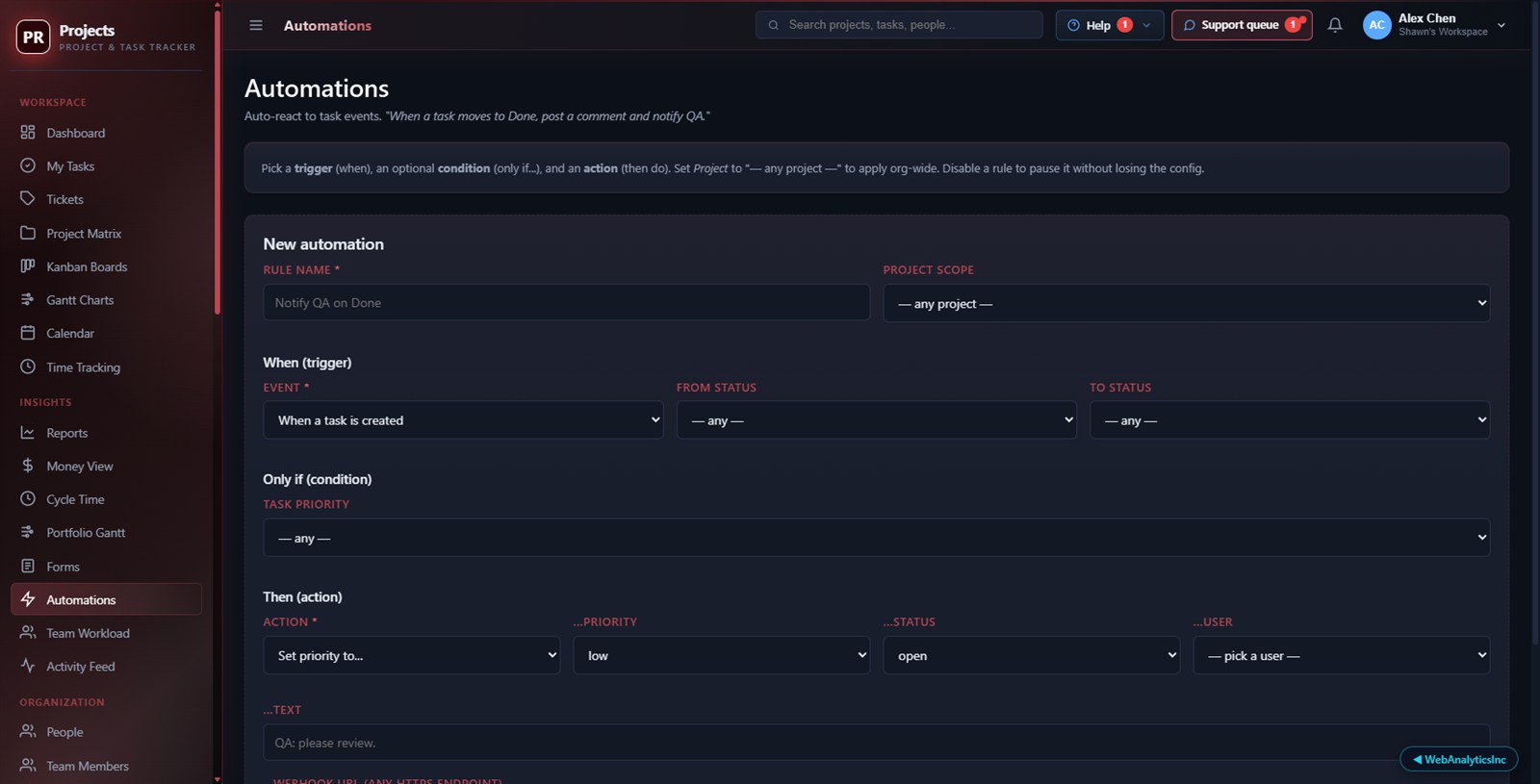Open the ...Status dropdown showing open
This screenshot has width=1540, height=784.
pyautogui.click(x=1032, y=655)
